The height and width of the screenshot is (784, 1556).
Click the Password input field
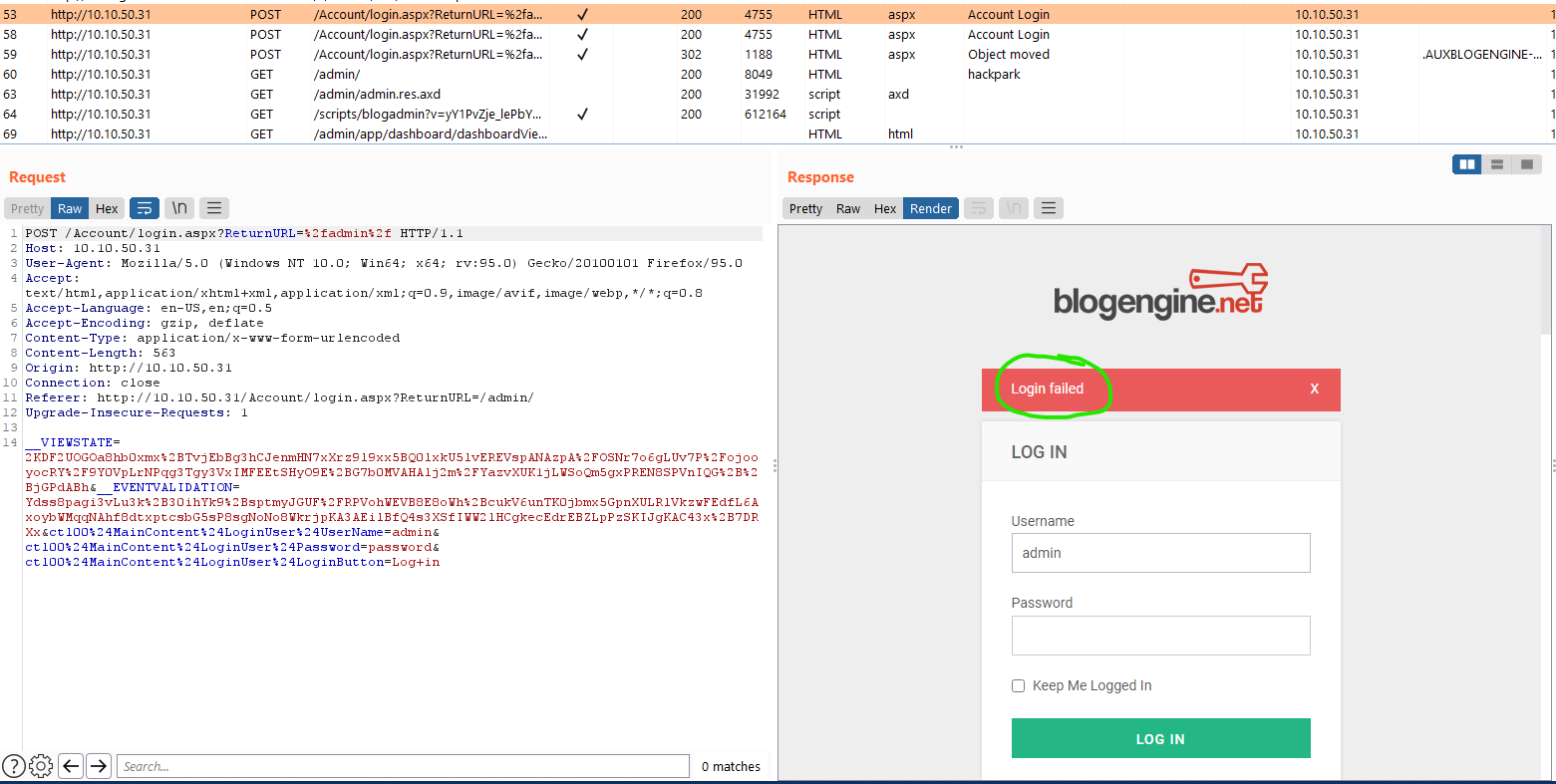(x=1160, y=636)
